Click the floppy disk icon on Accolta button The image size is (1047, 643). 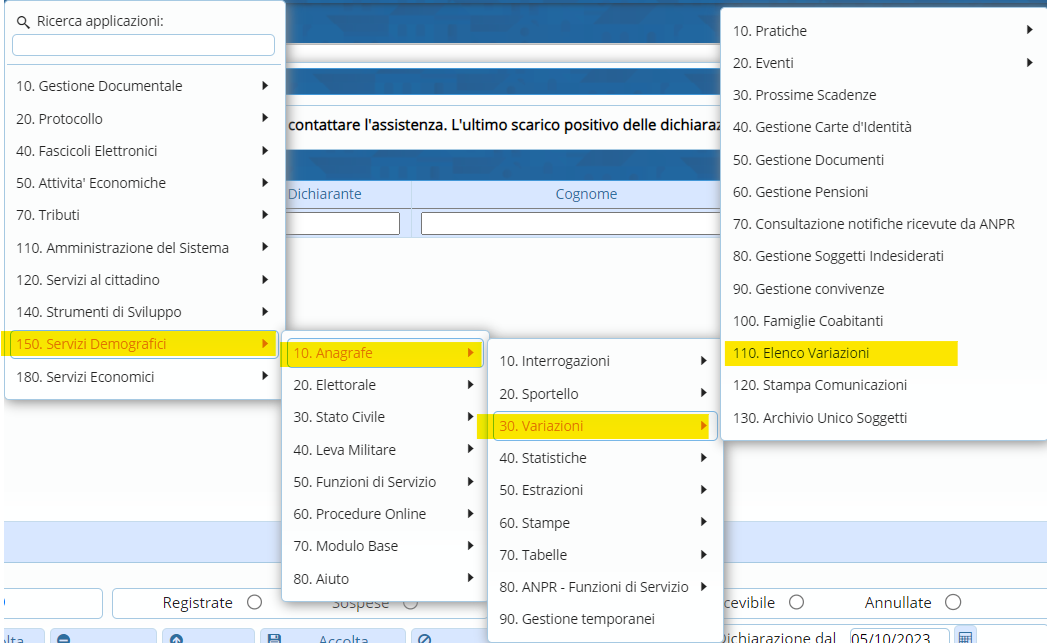[x=274, y=638]
